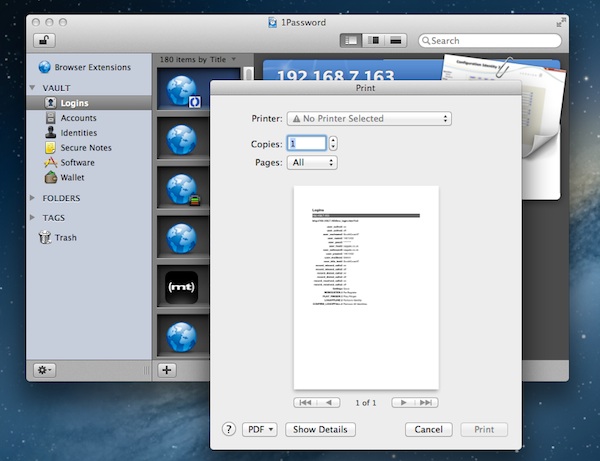This screenshot has height=461, width=600.
Task: Select the globe login item with sync badge
Action: tap(183, 90)
